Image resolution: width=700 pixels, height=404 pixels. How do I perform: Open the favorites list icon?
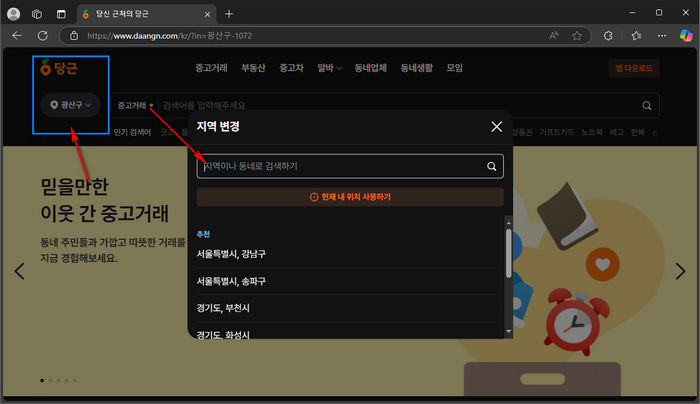pyautogui.click(x=636, y=36)
